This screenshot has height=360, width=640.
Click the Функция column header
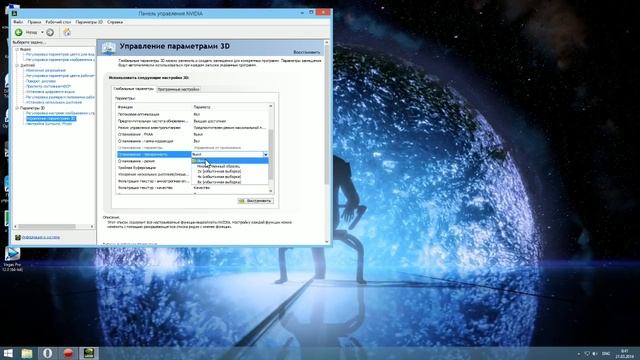coord(154,107)
